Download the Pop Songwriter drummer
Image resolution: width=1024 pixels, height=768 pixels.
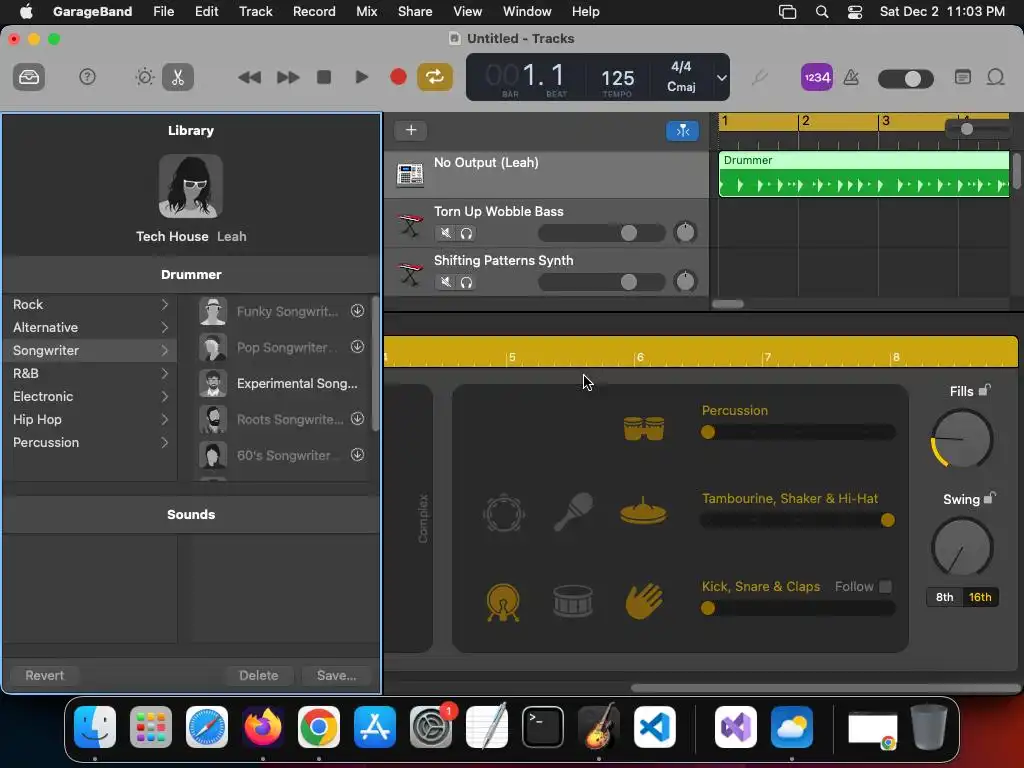[x=357, y=347]
